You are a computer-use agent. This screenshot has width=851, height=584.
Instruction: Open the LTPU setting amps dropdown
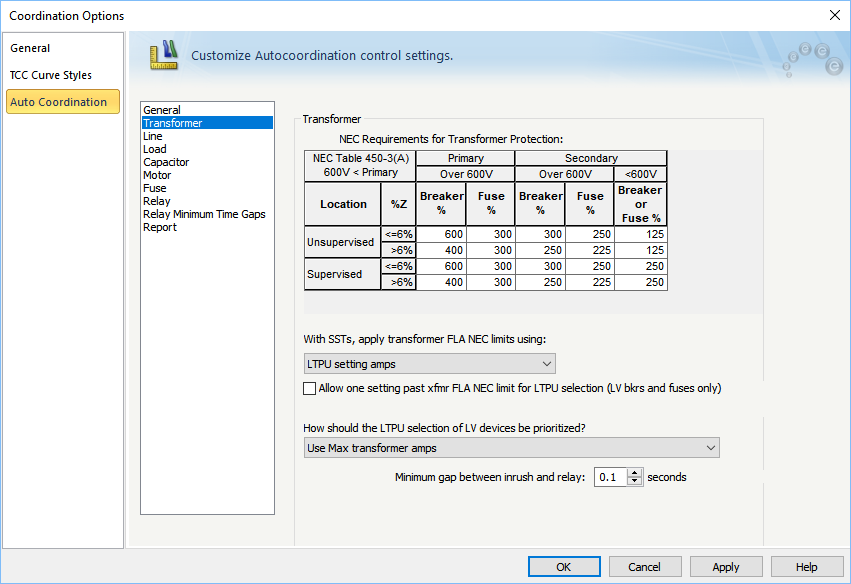coord(429,364)
